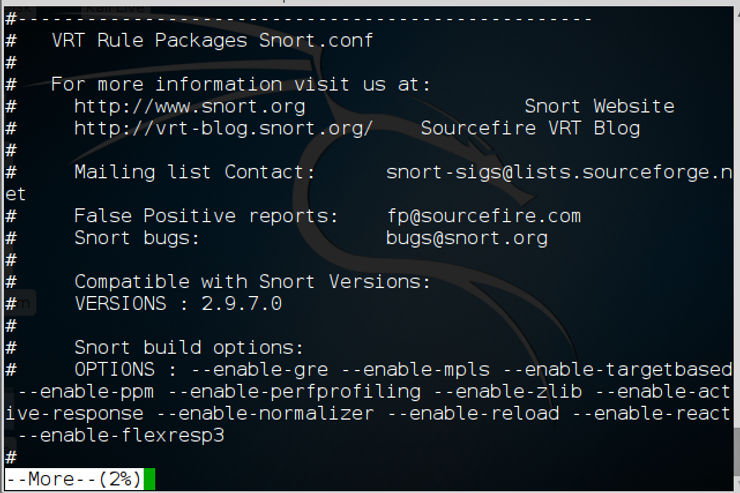Click the "Snort Website" label text
The height and width of the screenshot is (493, 740).
click(x=599, y=106)
